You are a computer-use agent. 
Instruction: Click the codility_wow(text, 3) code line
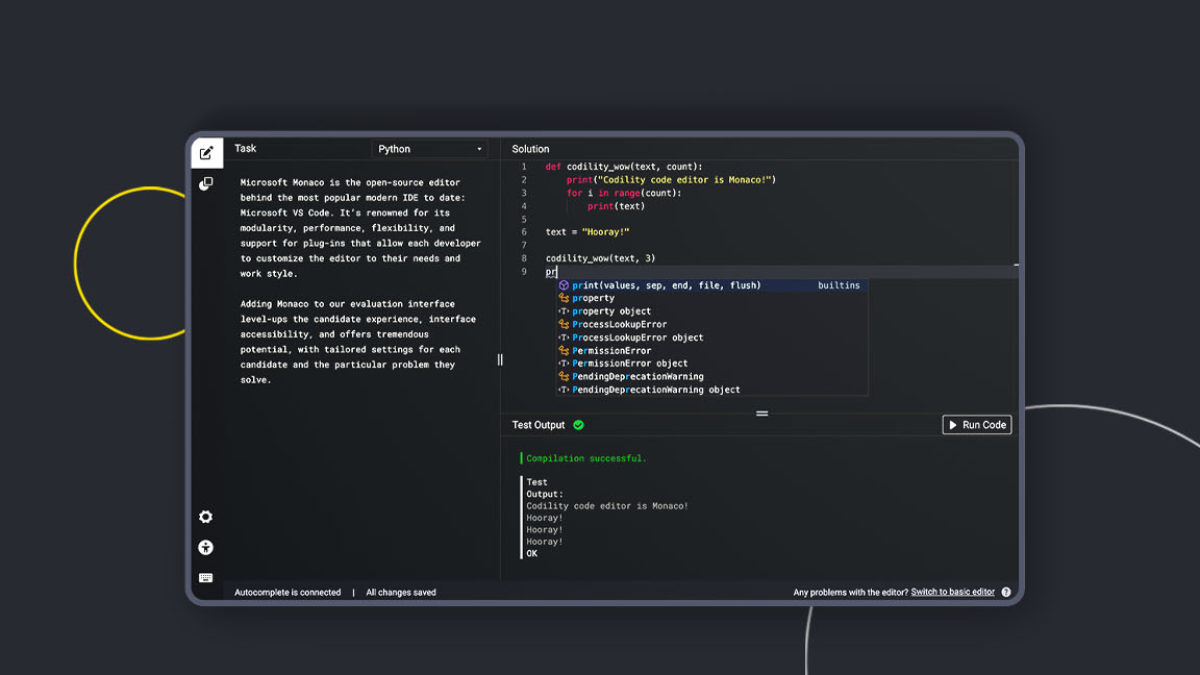point(600,258)
